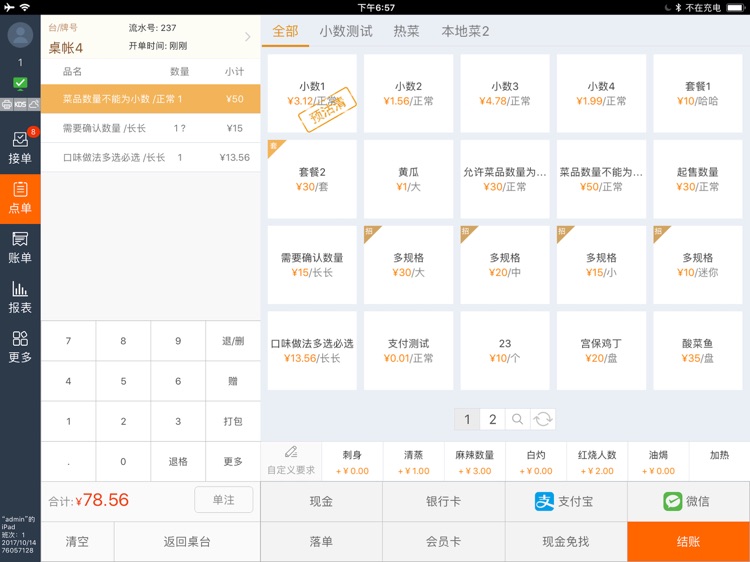This screenshot has height=562, width=750.
Task: Open keypad 更多 options
Action: (x=233, y=461)
